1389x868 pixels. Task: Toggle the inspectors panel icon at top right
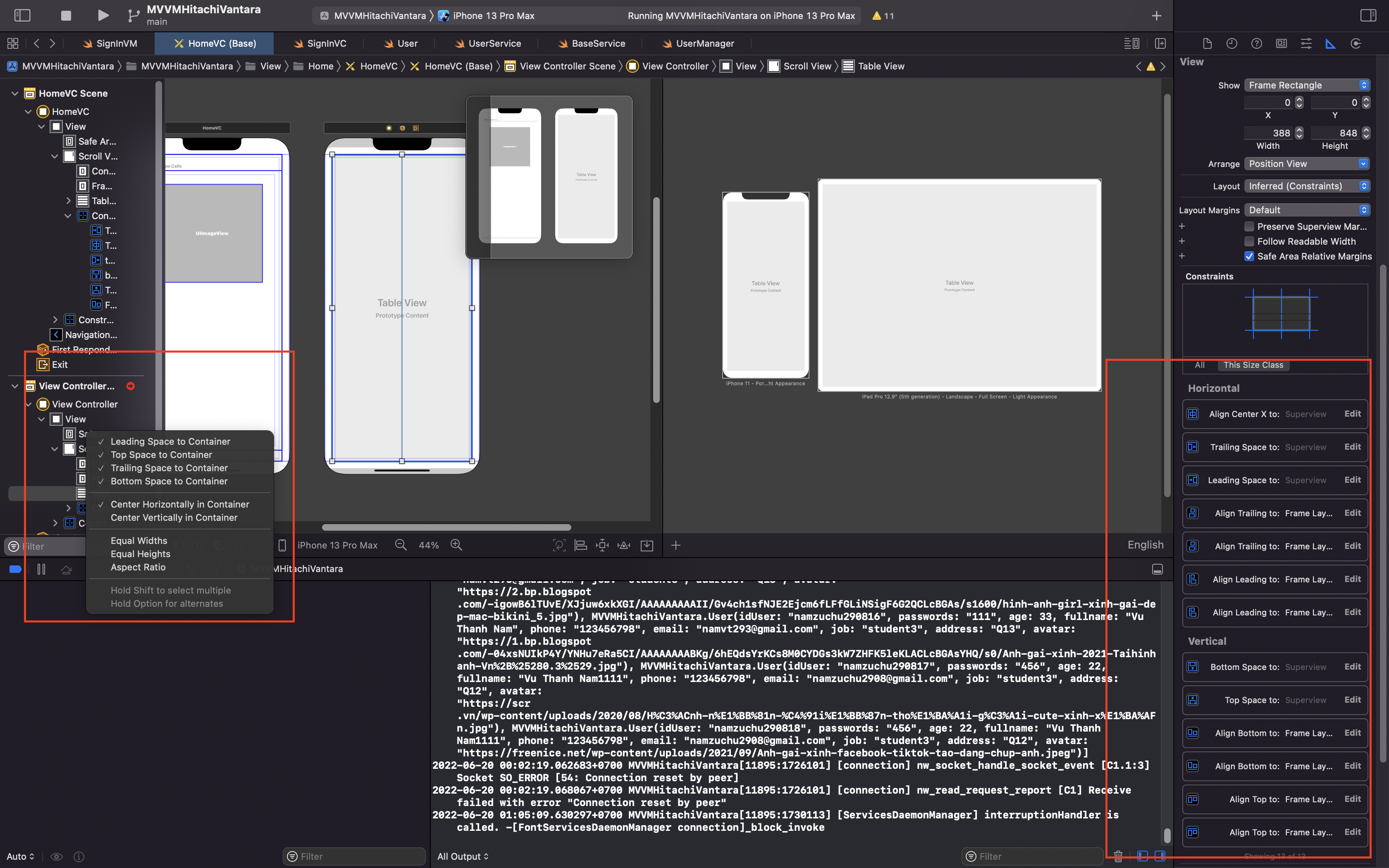tap(1368, 16)
